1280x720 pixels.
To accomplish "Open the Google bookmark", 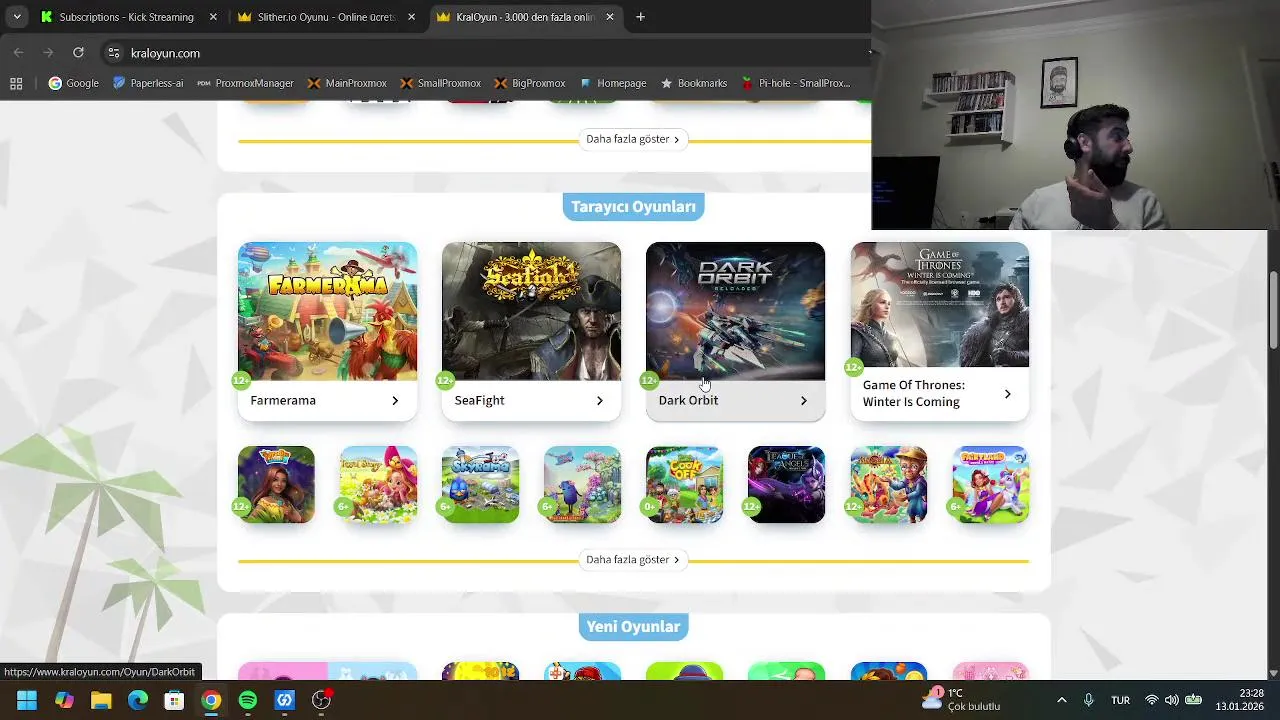I will (74, 83).
